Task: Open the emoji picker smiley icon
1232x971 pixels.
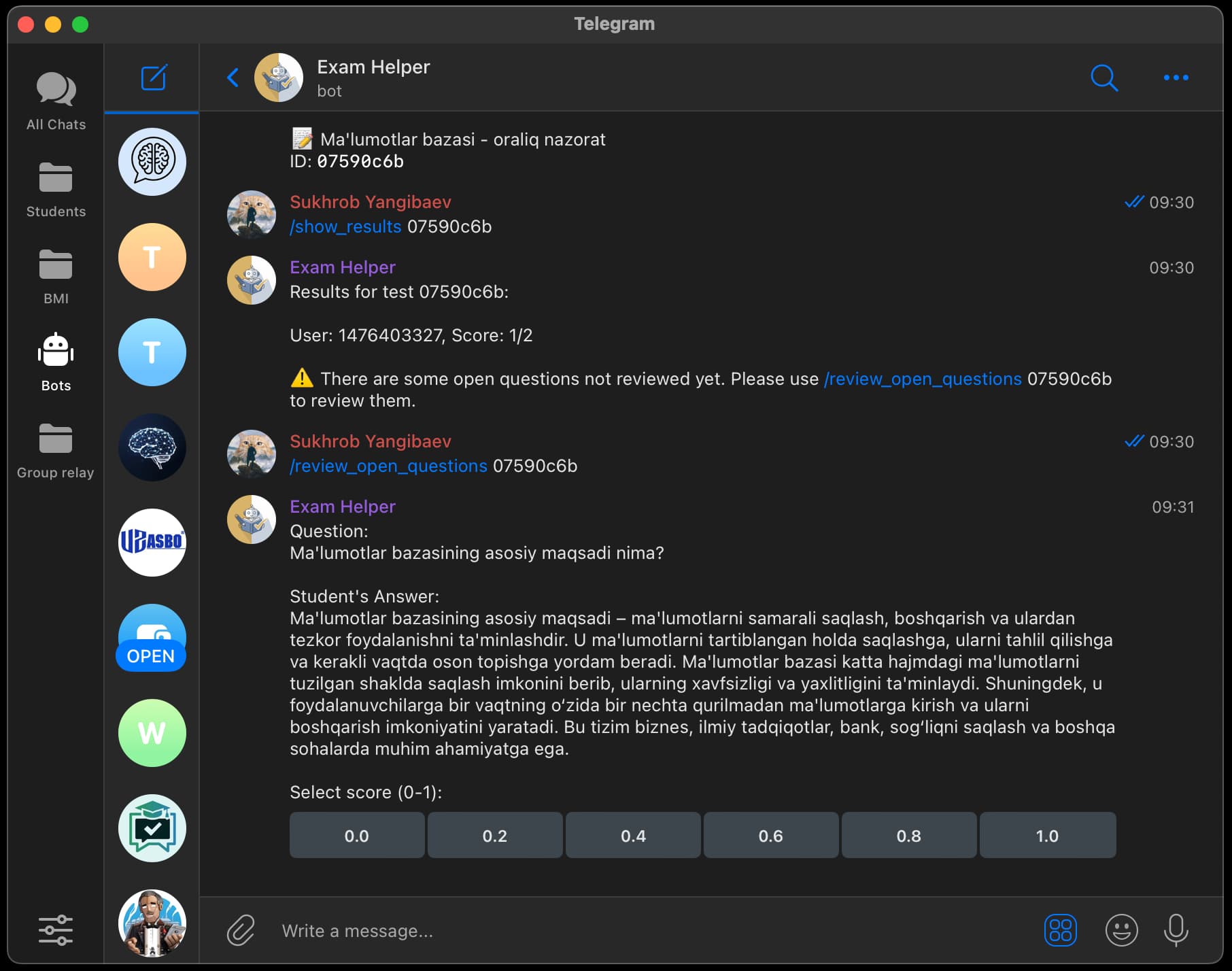Action: coord(1121,930)
